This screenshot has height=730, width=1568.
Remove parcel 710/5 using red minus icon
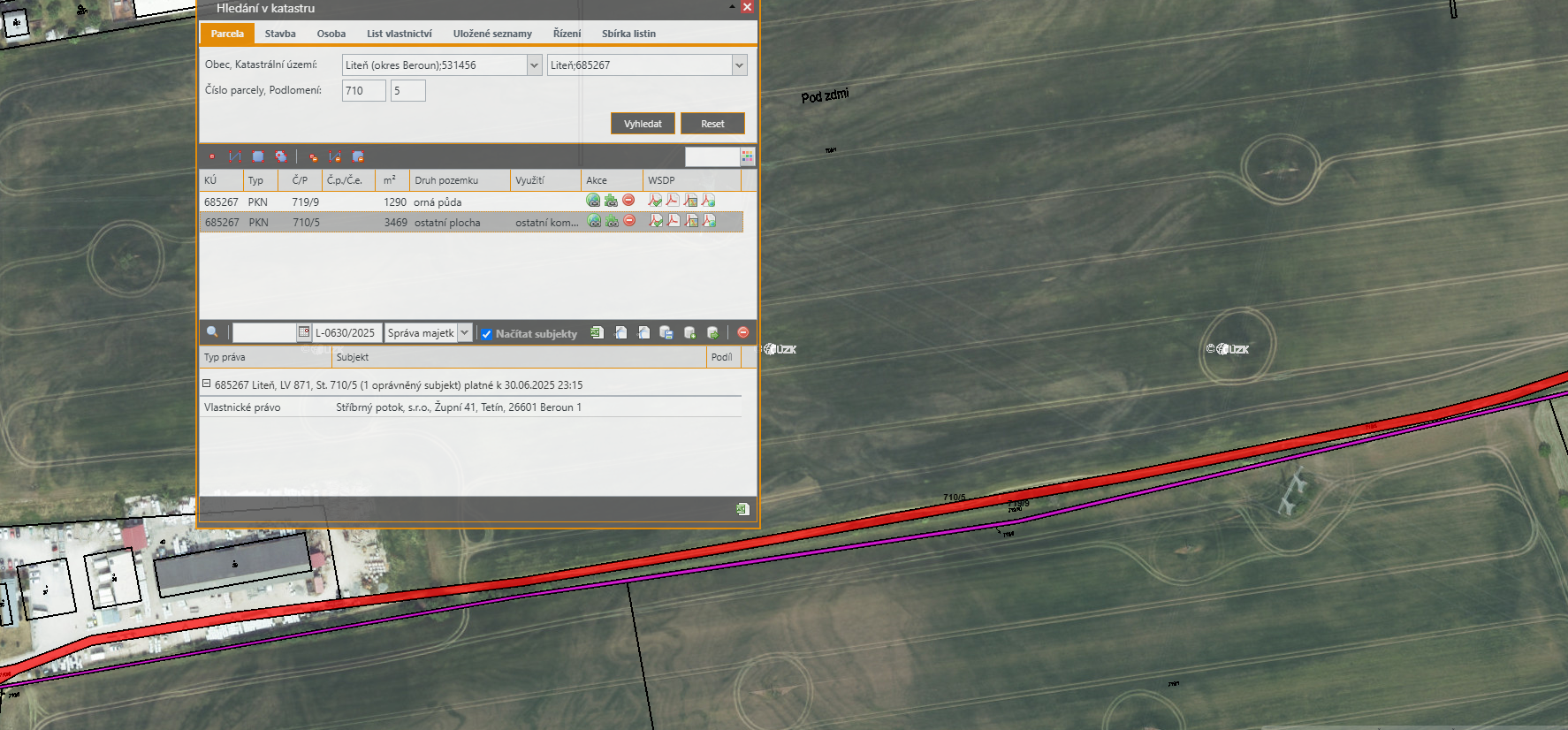(x=629, y=221)
